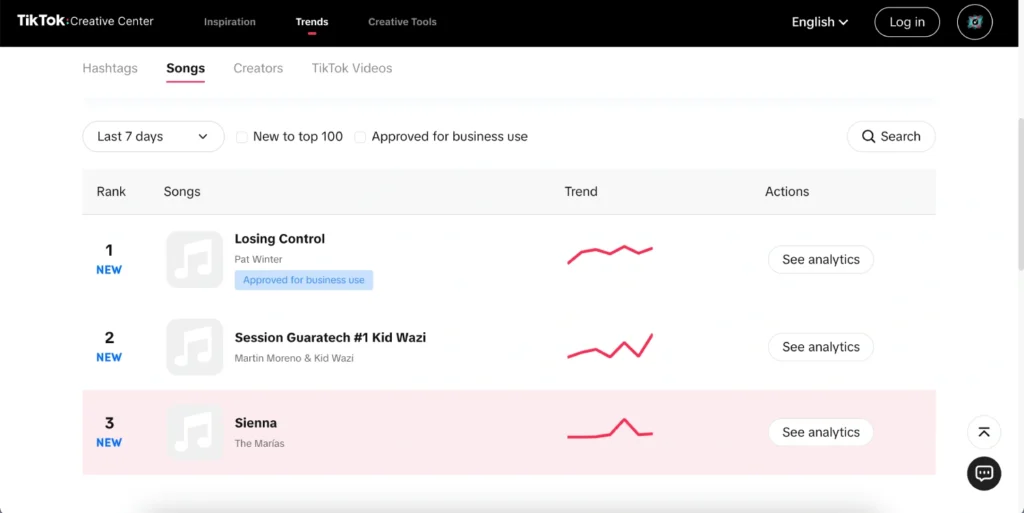Click the page vertical scrollbar

pos(1021,193)
